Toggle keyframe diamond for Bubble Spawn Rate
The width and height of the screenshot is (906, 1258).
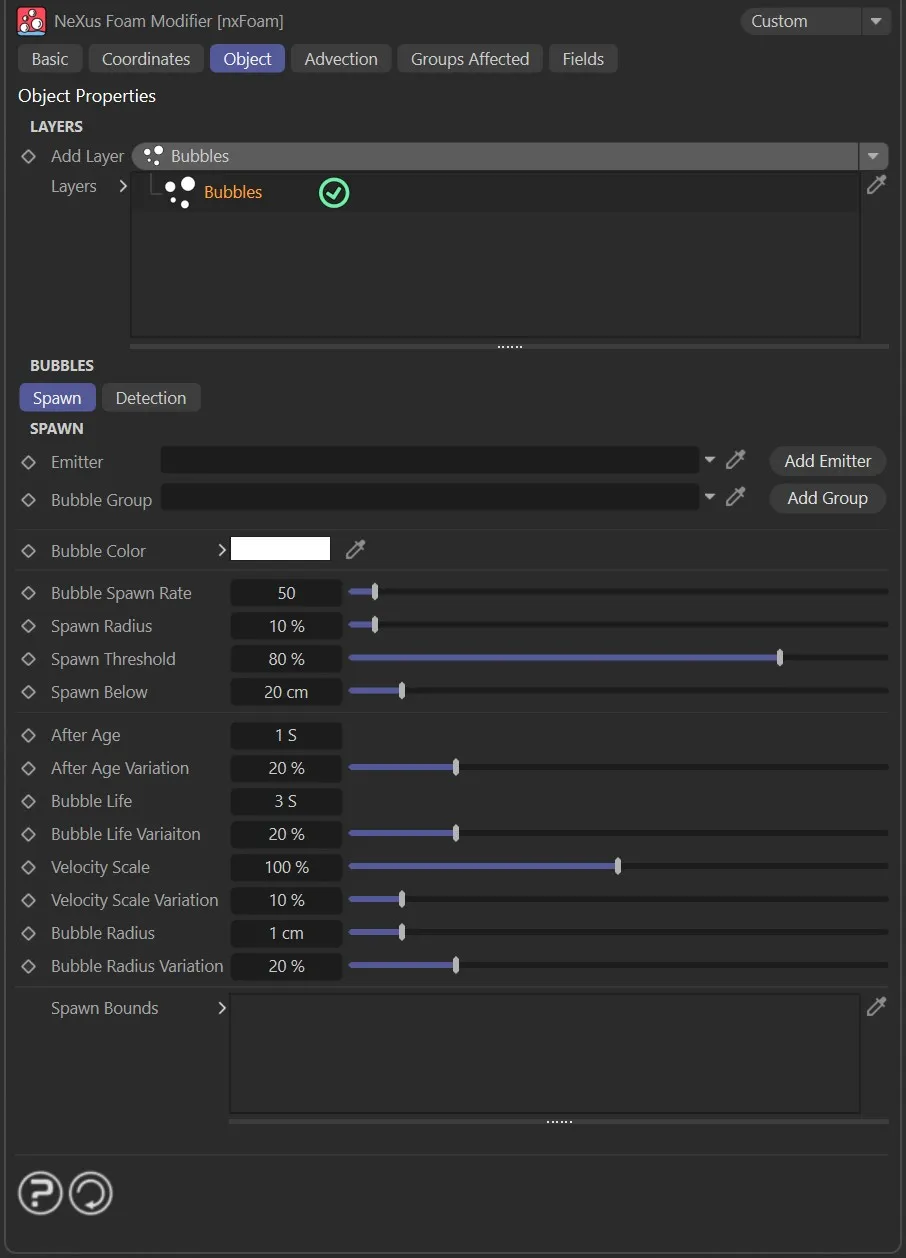tap(29, 593)
